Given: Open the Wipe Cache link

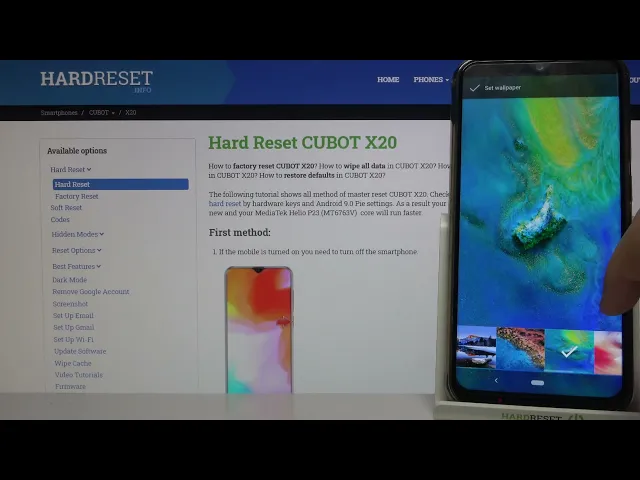Looking at the screenshot, I should 73,363.
